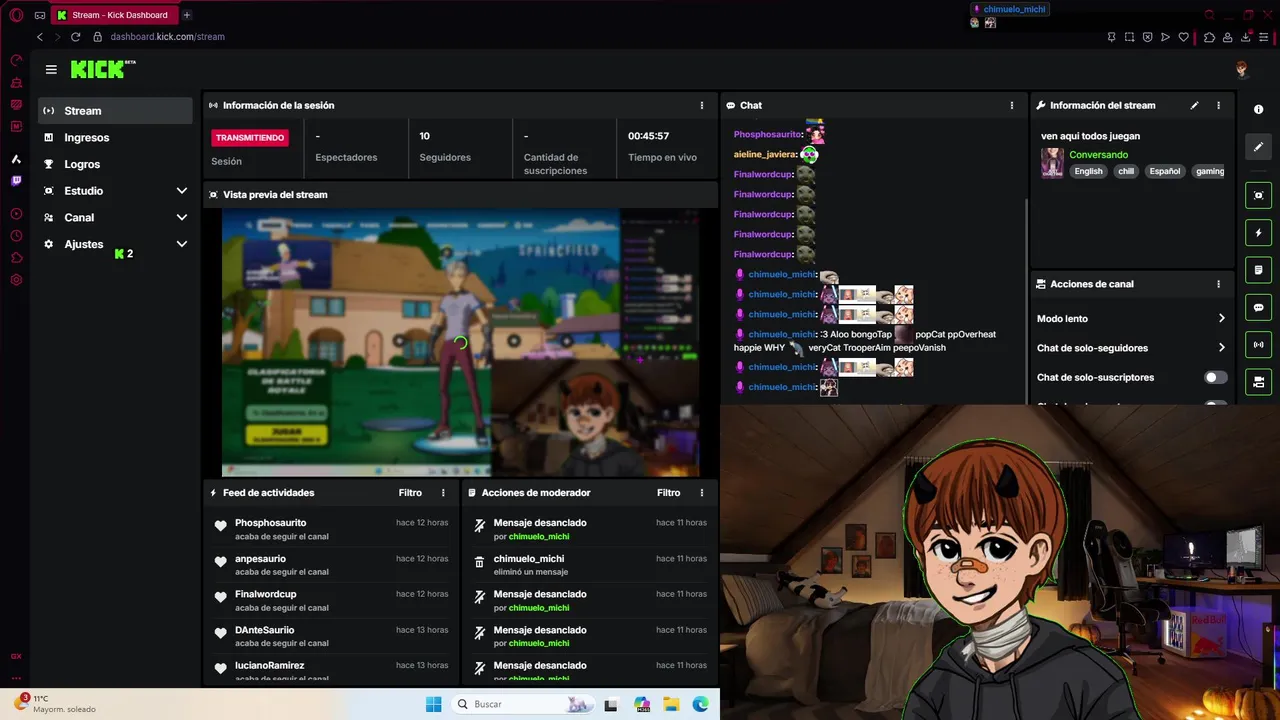The image size is (1280, 720).
Task: Click the TRANSMITIENDO status badge
Action: point(250,138)
